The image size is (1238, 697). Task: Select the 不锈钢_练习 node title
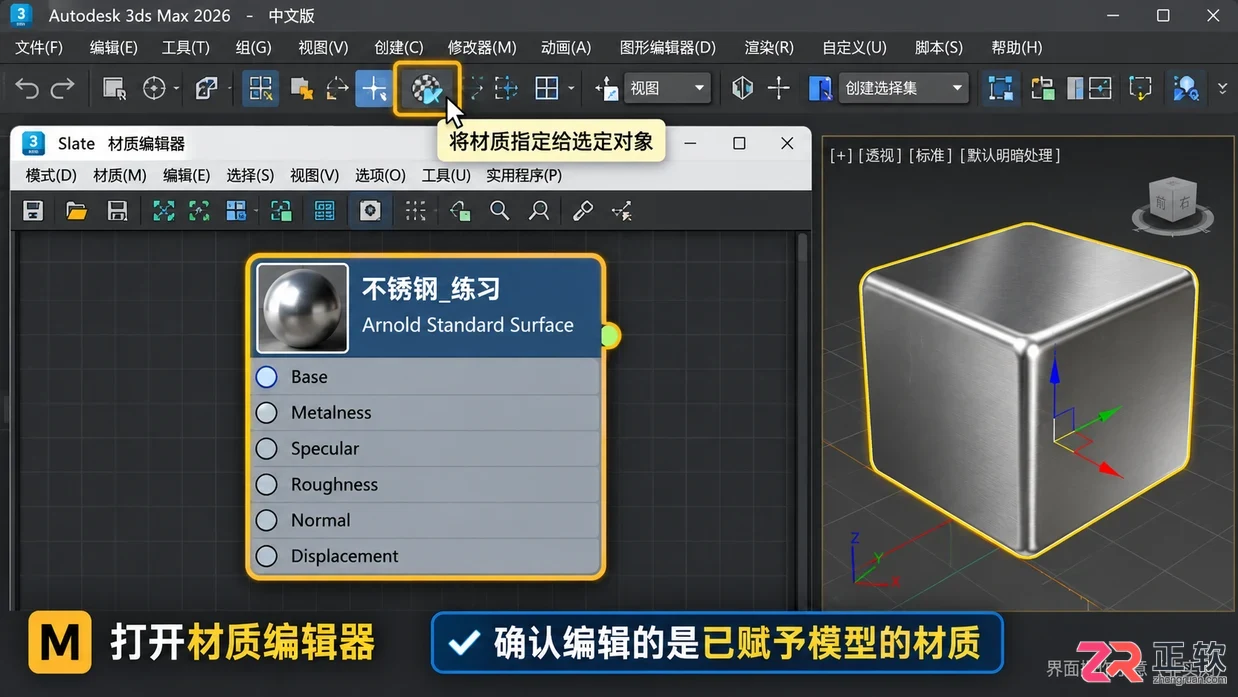431,289
